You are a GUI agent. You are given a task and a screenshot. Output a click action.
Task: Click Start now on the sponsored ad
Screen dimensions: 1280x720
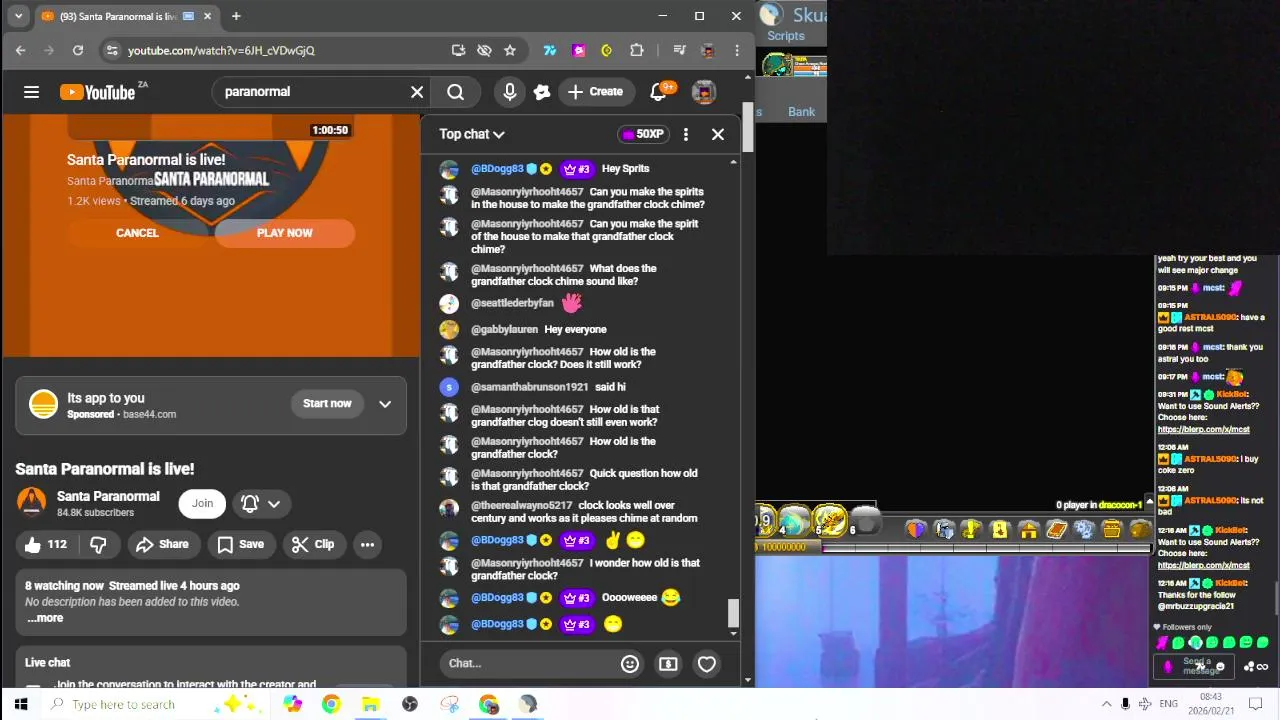click(x=327, y=404)
